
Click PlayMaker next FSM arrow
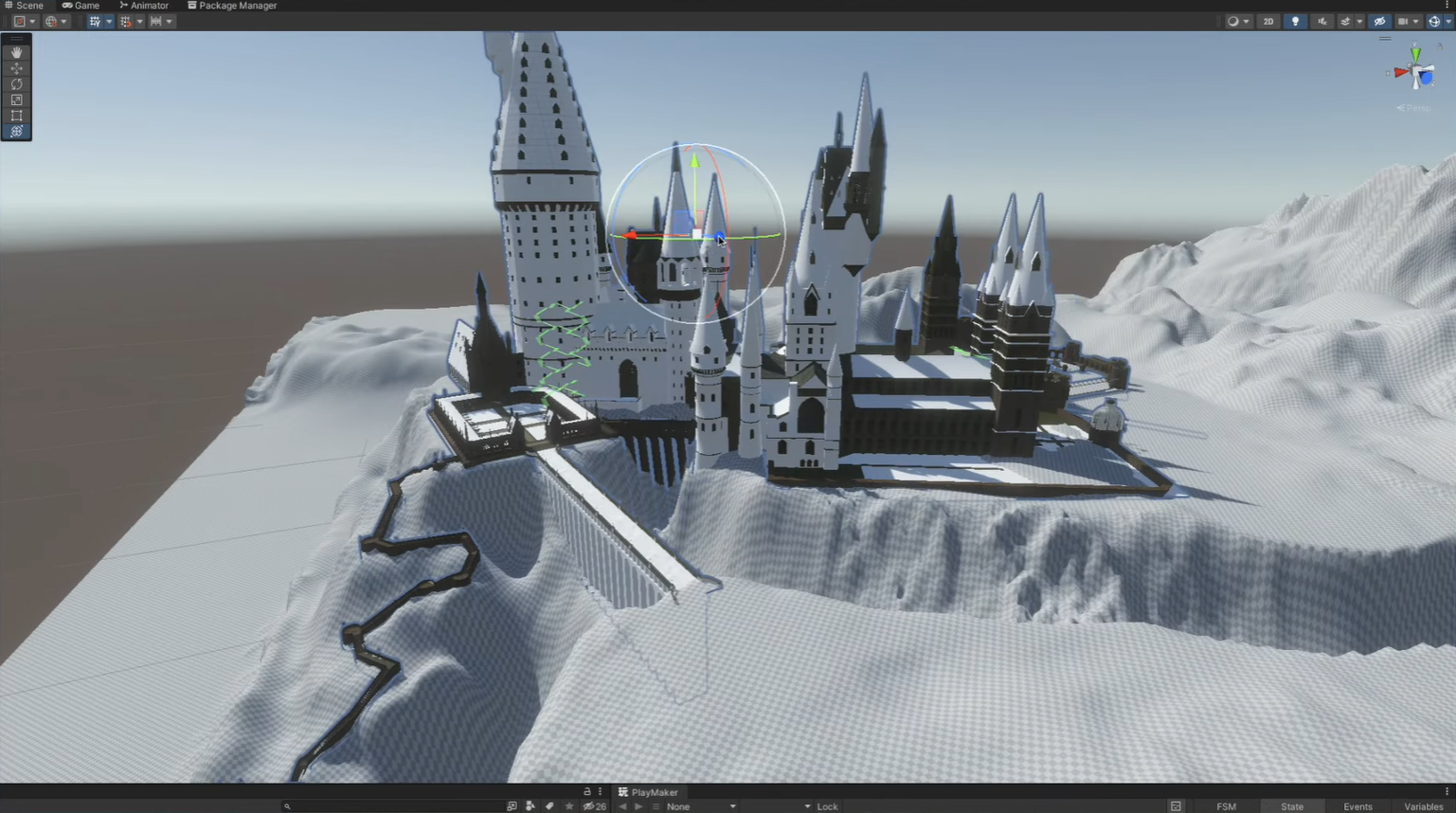tap(638, 806)
